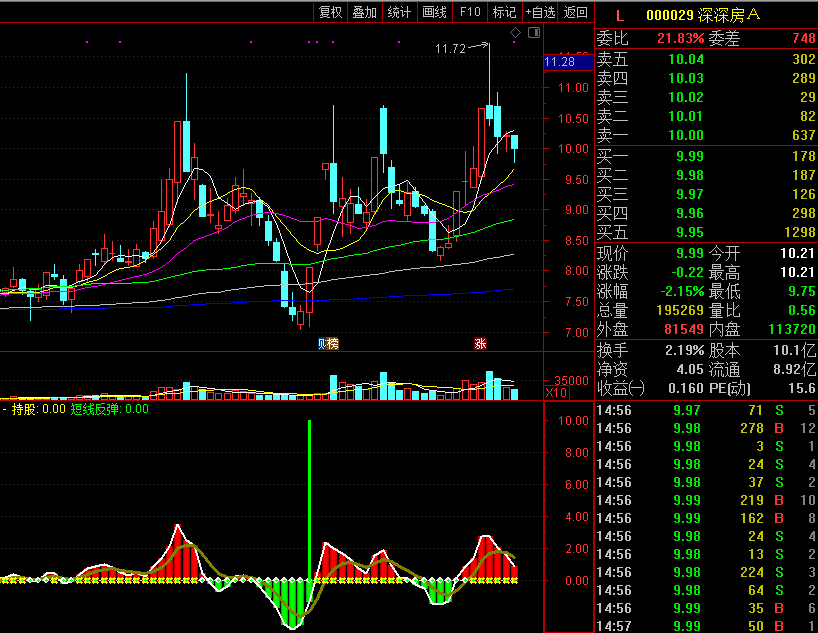This screenshot has width=818, height=633.
Task: Select the 14:56 trade with volume 278
Action: pos(706,428)
